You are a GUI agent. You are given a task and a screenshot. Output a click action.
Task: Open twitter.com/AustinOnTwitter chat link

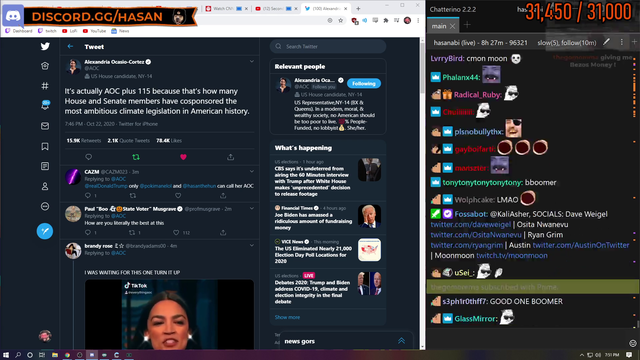coord(581,245)
